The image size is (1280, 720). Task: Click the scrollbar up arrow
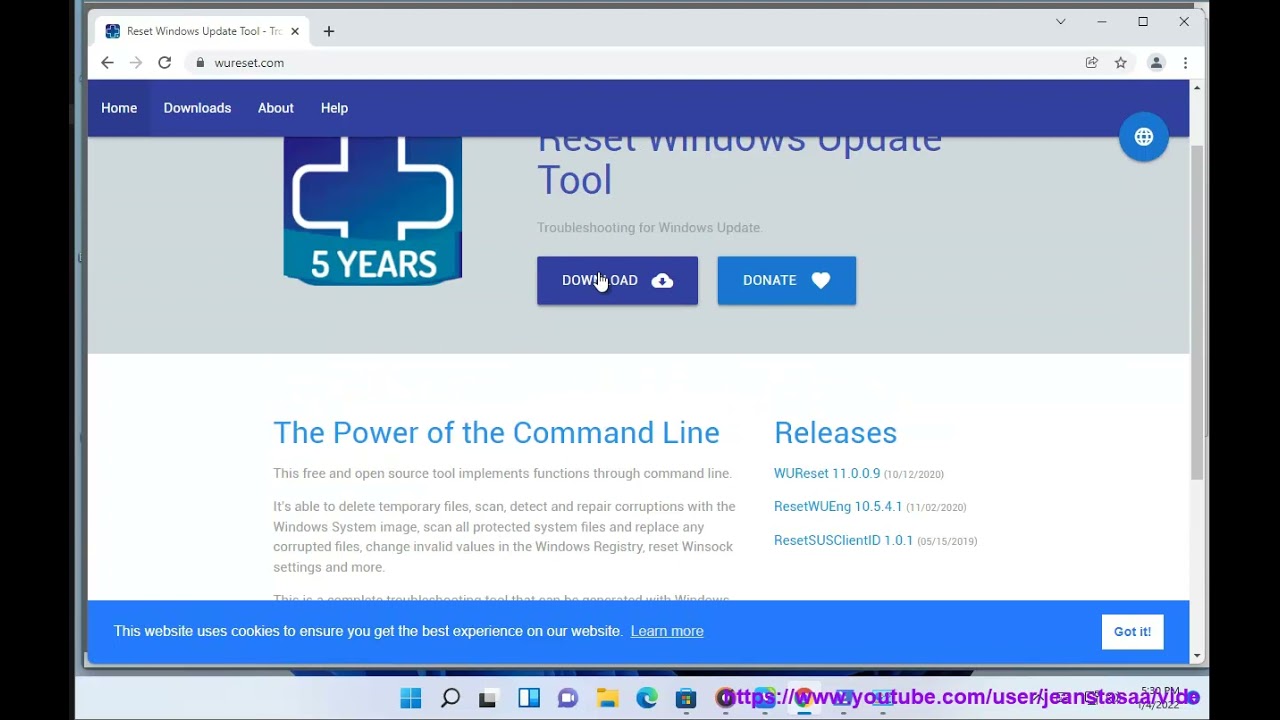click(x=1197, y=88)
